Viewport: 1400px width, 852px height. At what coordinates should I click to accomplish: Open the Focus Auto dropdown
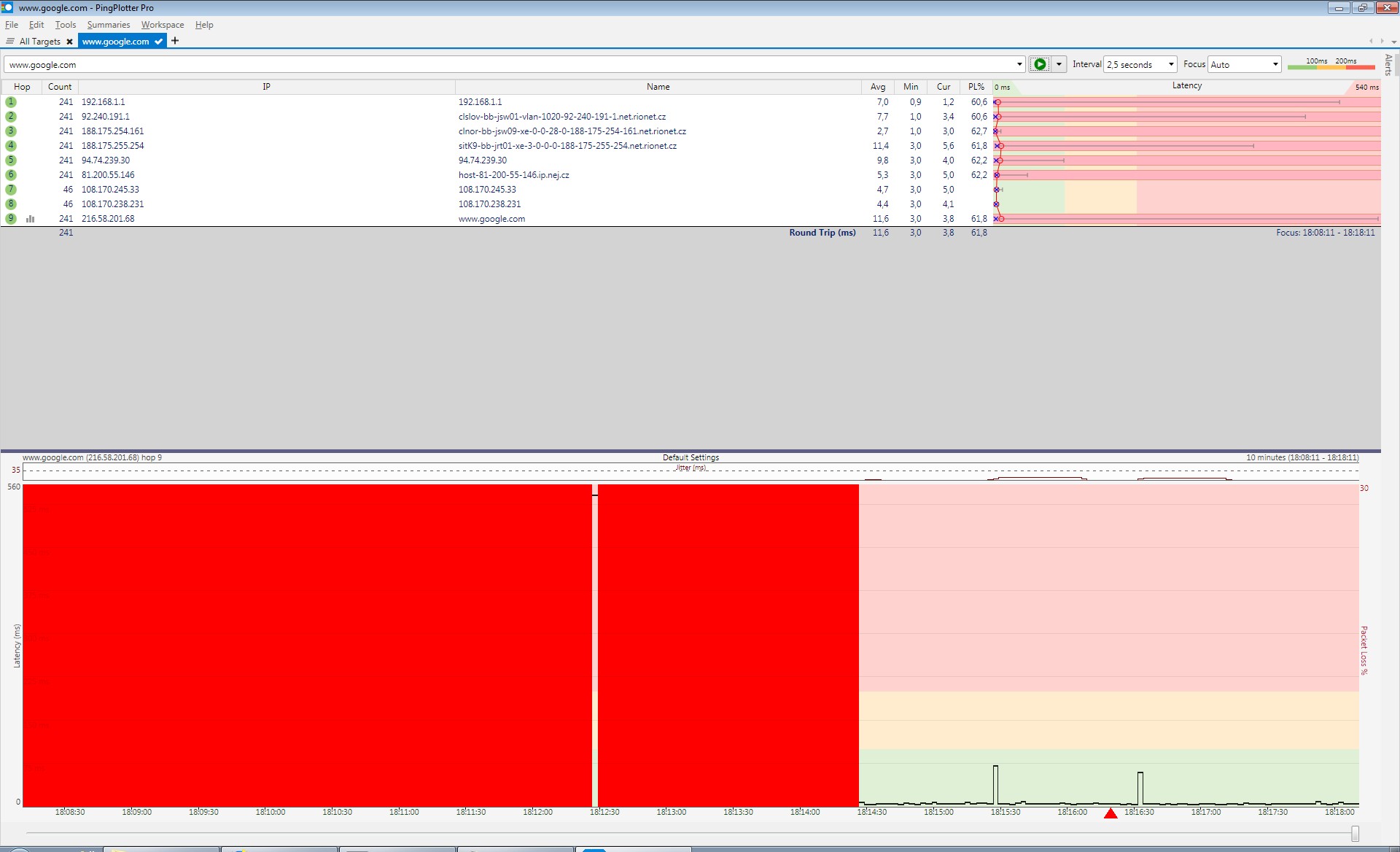[x=1244, y=64]
